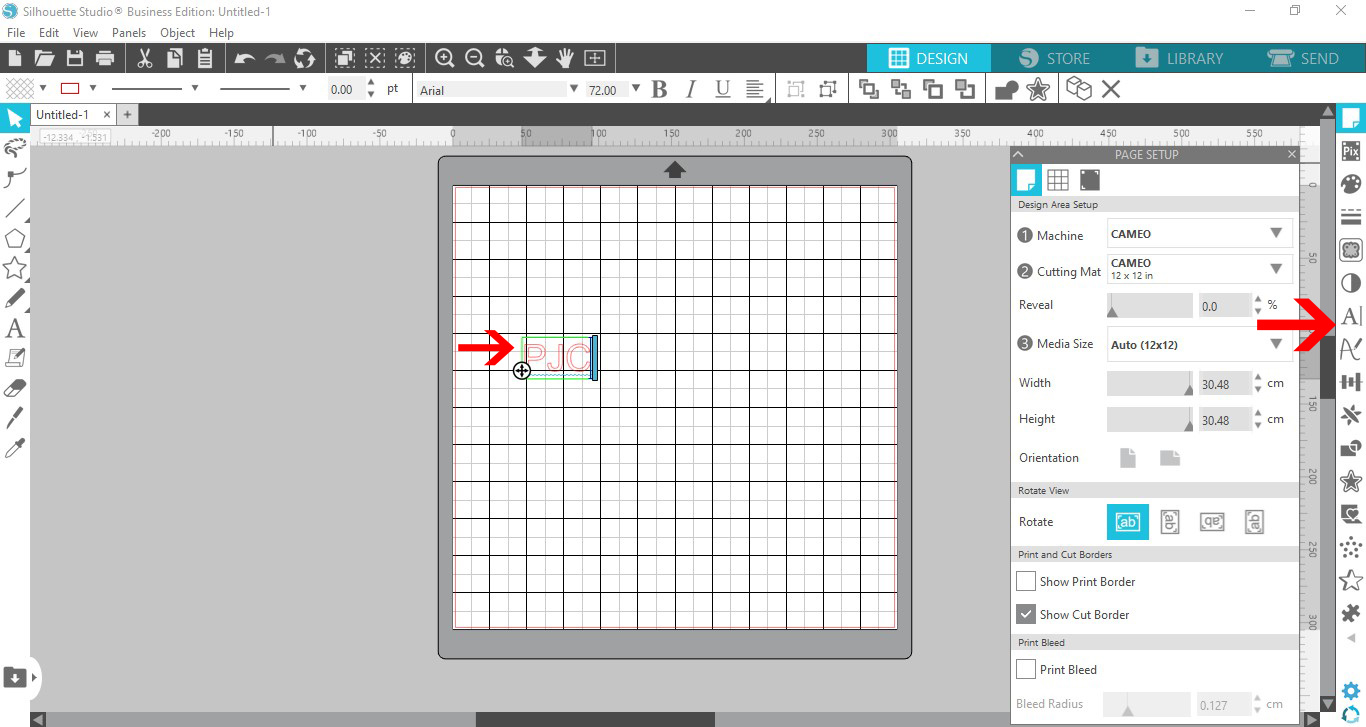
Task: Pick the Text tool in left toolbar
Action: pos(15,328)
